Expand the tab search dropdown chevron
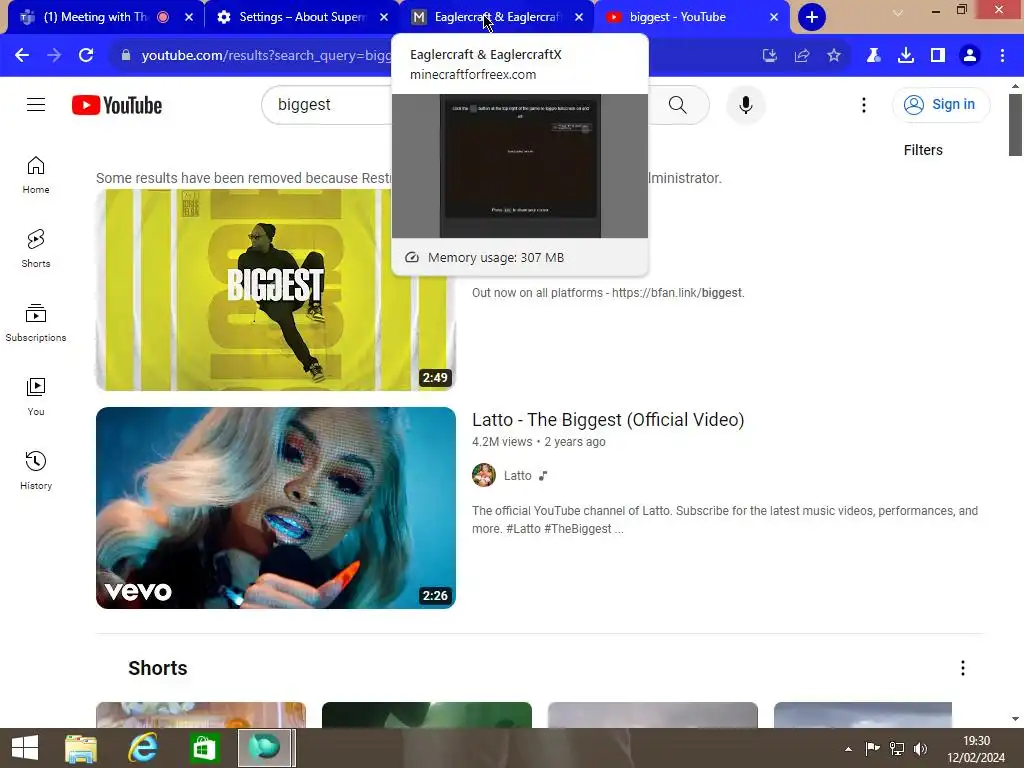The width and height of the screenshot is (1024, 768). coord(898,12)
